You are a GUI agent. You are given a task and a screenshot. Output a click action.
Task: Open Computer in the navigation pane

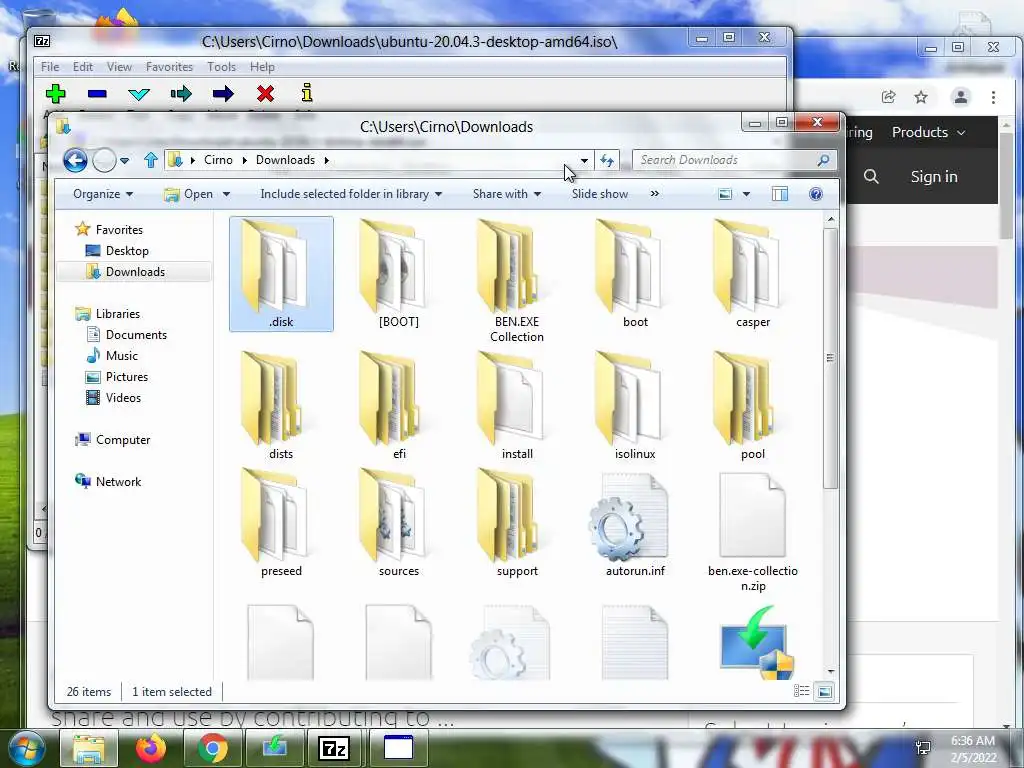tap(123, 440)
